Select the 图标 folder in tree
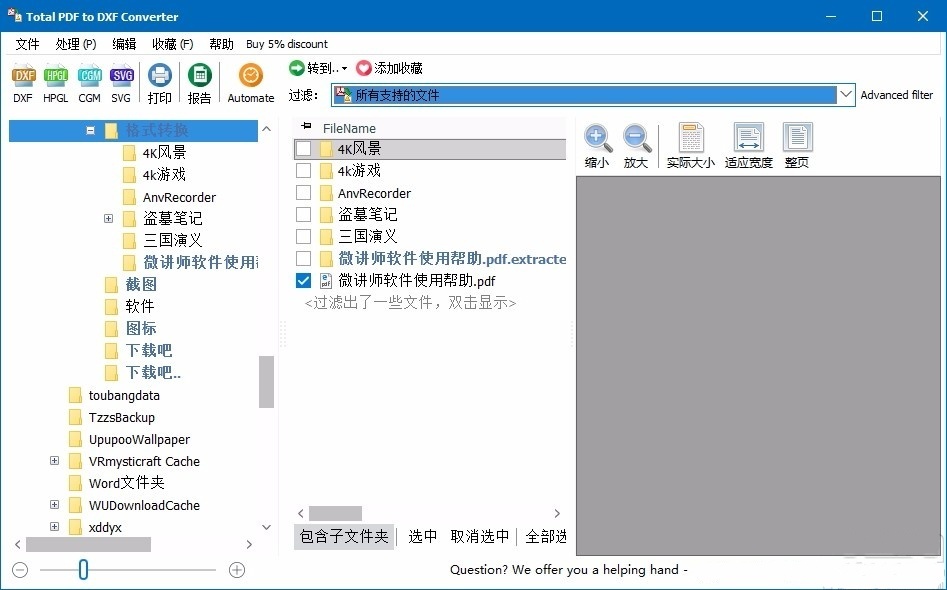This screenshot has height=590, width=947. (x=141, y=328)
